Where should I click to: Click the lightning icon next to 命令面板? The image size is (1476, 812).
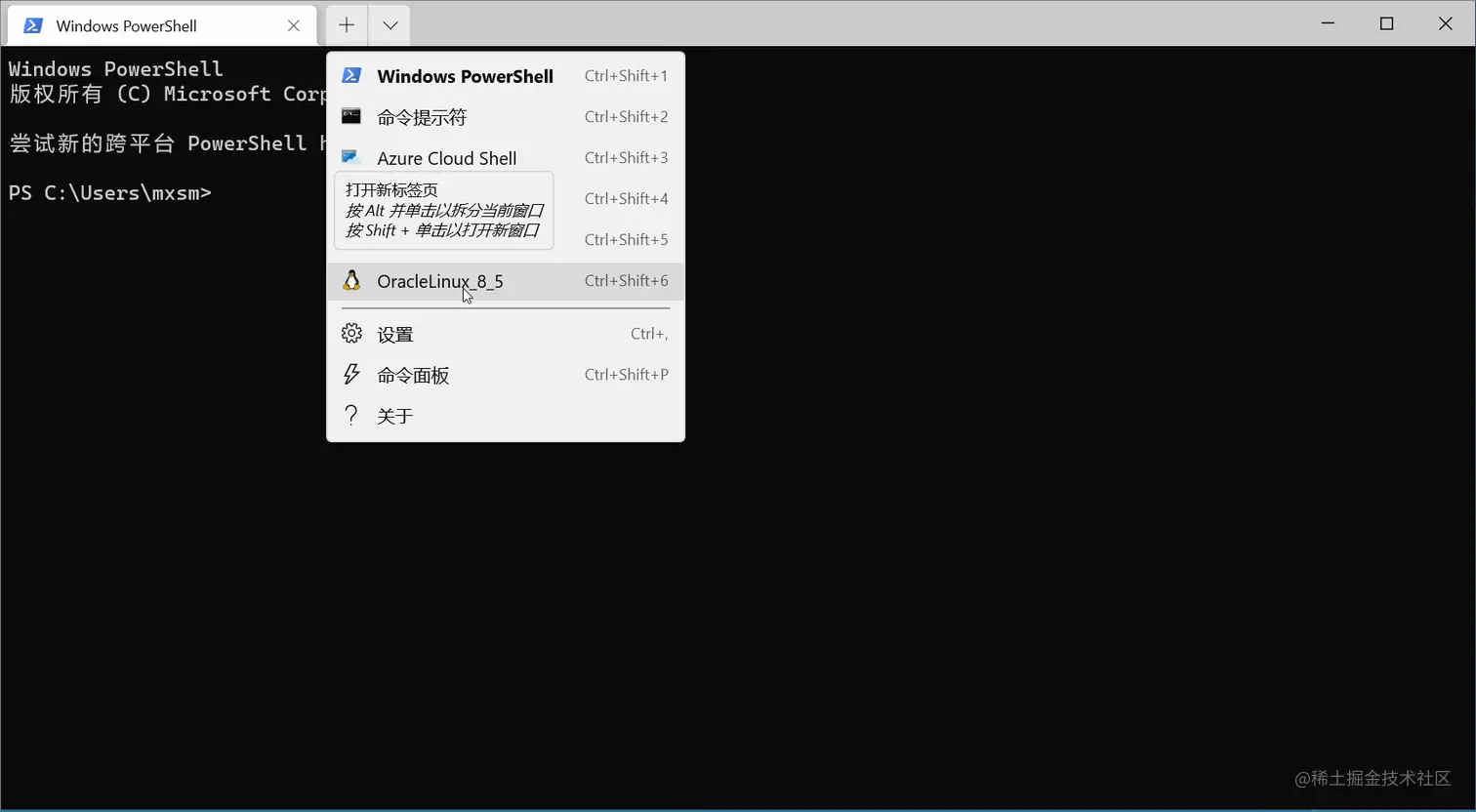(351, 375)
